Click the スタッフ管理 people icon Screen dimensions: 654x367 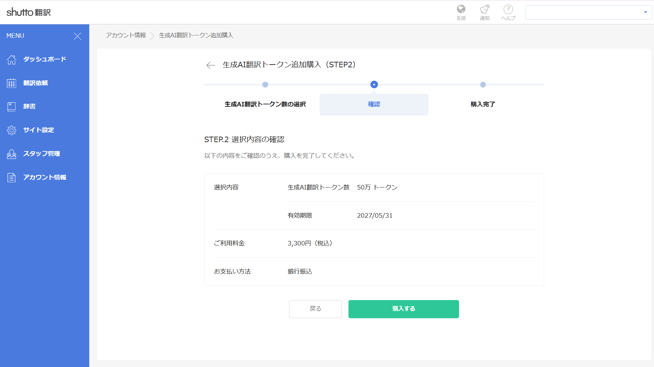(x=11, y=154)
